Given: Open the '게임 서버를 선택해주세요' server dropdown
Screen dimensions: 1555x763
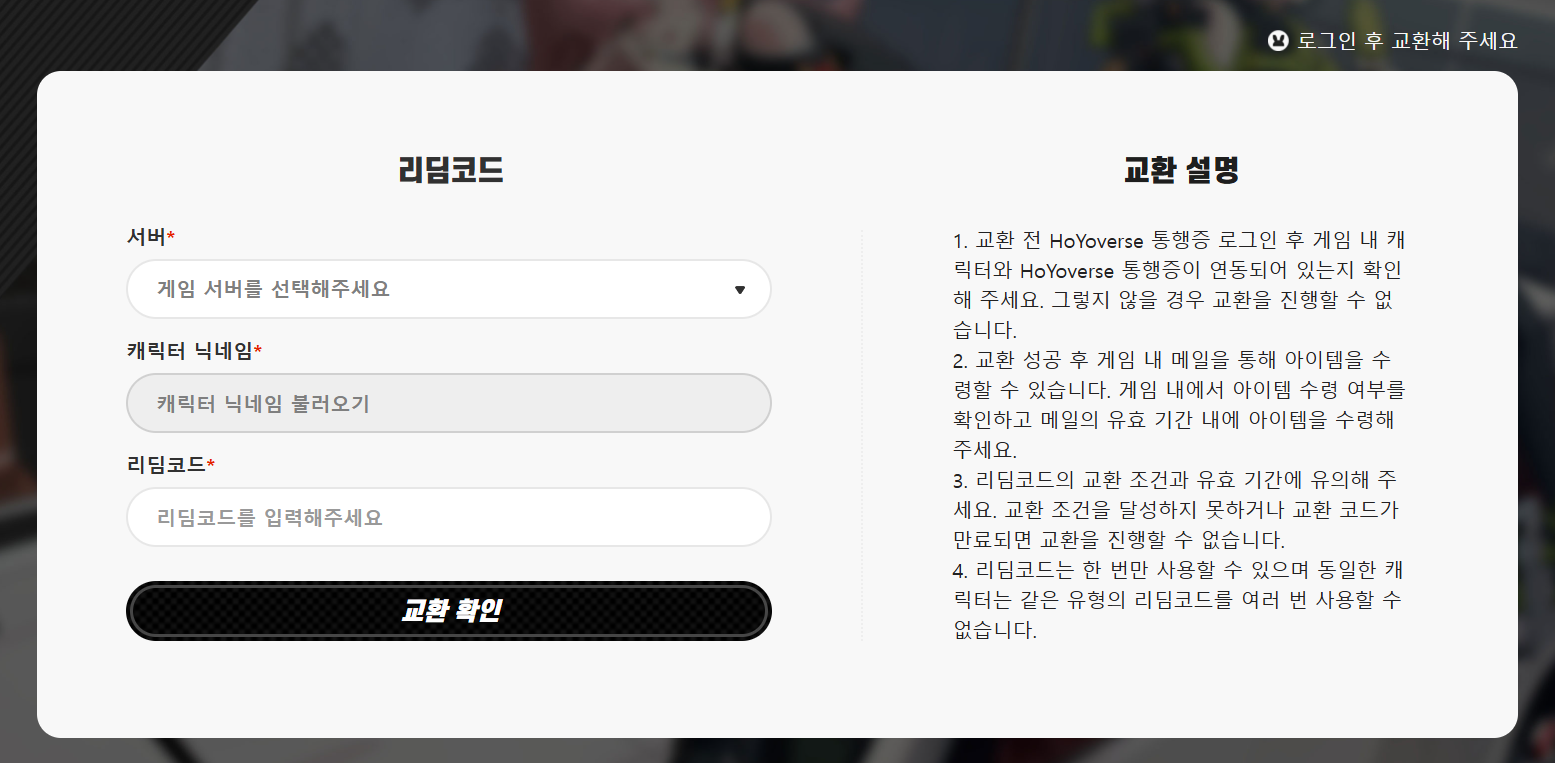Looking at the screenshot, I should coord(449,289).
